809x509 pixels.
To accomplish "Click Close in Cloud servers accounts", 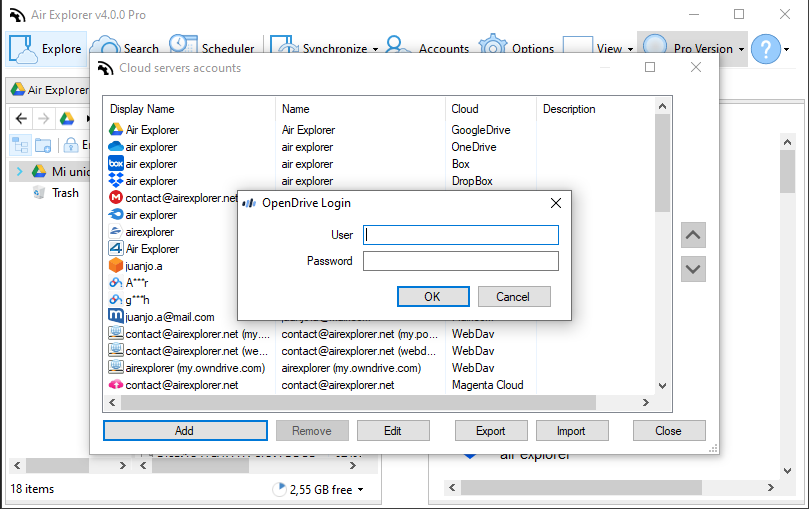I will pyautogui.click(x=669, y=431).
